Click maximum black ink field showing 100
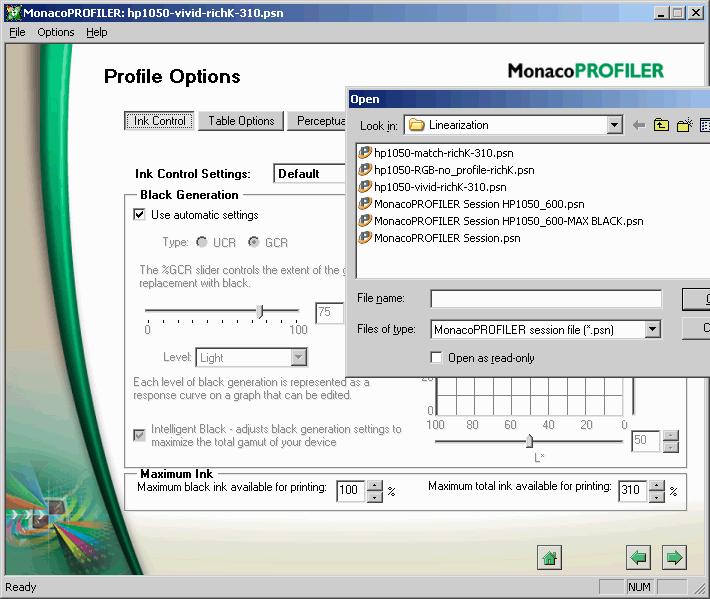The width and height of the screenshot is (710, 599). pyautogui.click(x=350, y=490)
